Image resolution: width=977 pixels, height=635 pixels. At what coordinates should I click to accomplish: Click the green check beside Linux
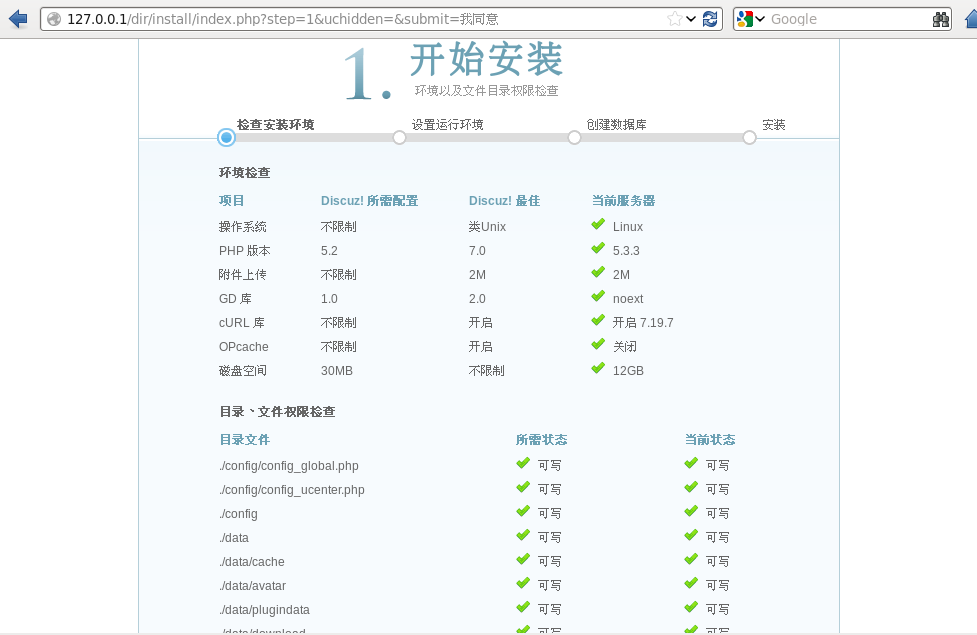[x=598, y=224]
